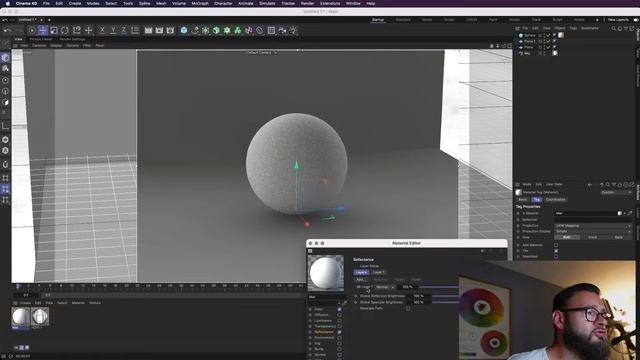Viewport: 640px width, 360px height.
Task: Open the Render menu
Action: click(307, 3)
